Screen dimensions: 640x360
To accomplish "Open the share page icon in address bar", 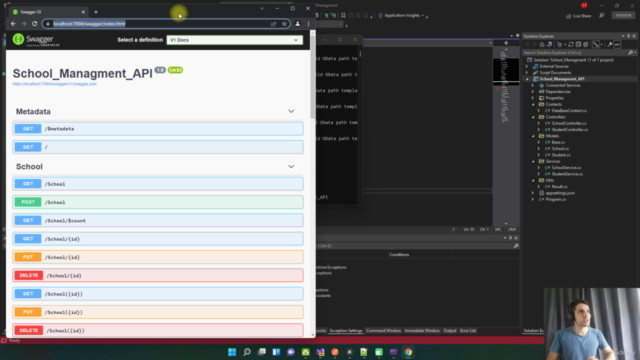I will pos(273,24).
